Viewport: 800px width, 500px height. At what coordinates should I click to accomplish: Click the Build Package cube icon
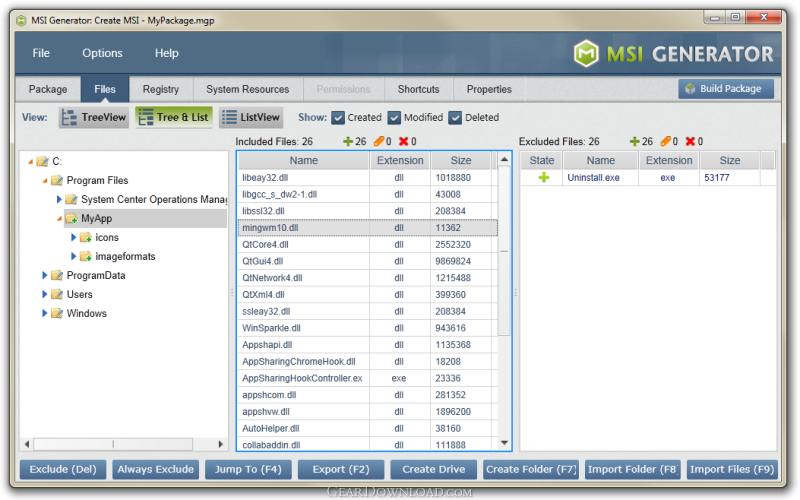coord(690,89)
